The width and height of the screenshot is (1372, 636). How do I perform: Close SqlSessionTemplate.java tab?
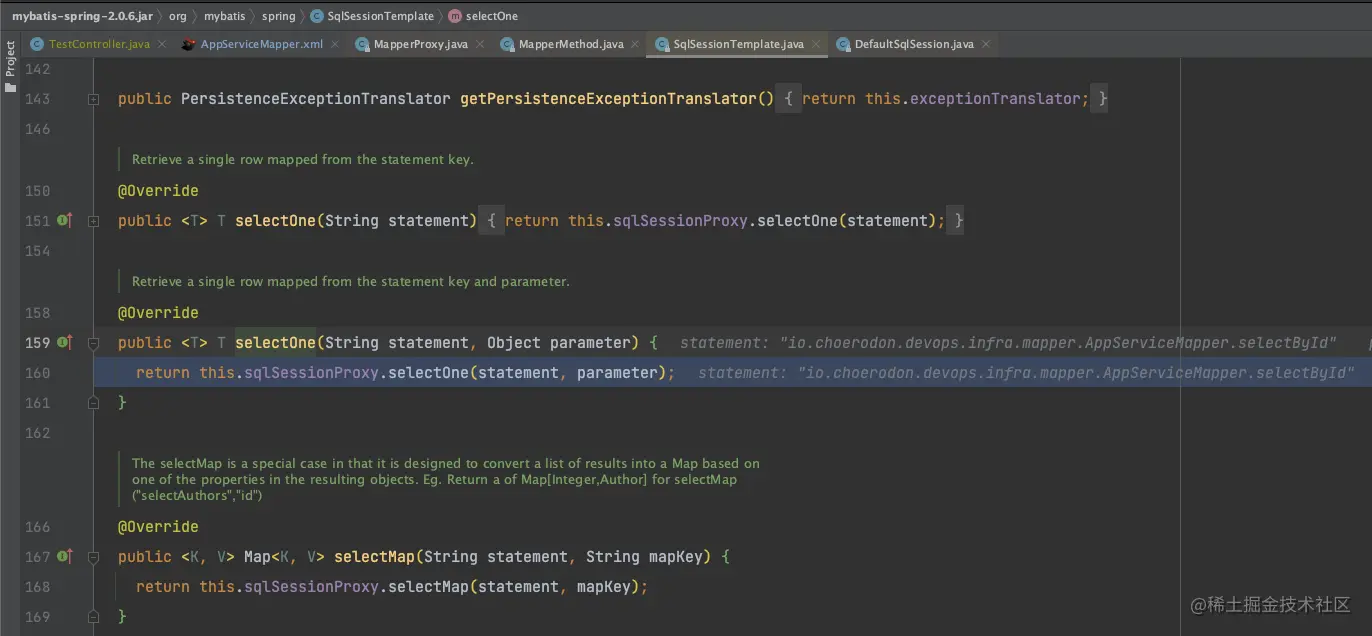pyautogui.click(x=816, y=45)
